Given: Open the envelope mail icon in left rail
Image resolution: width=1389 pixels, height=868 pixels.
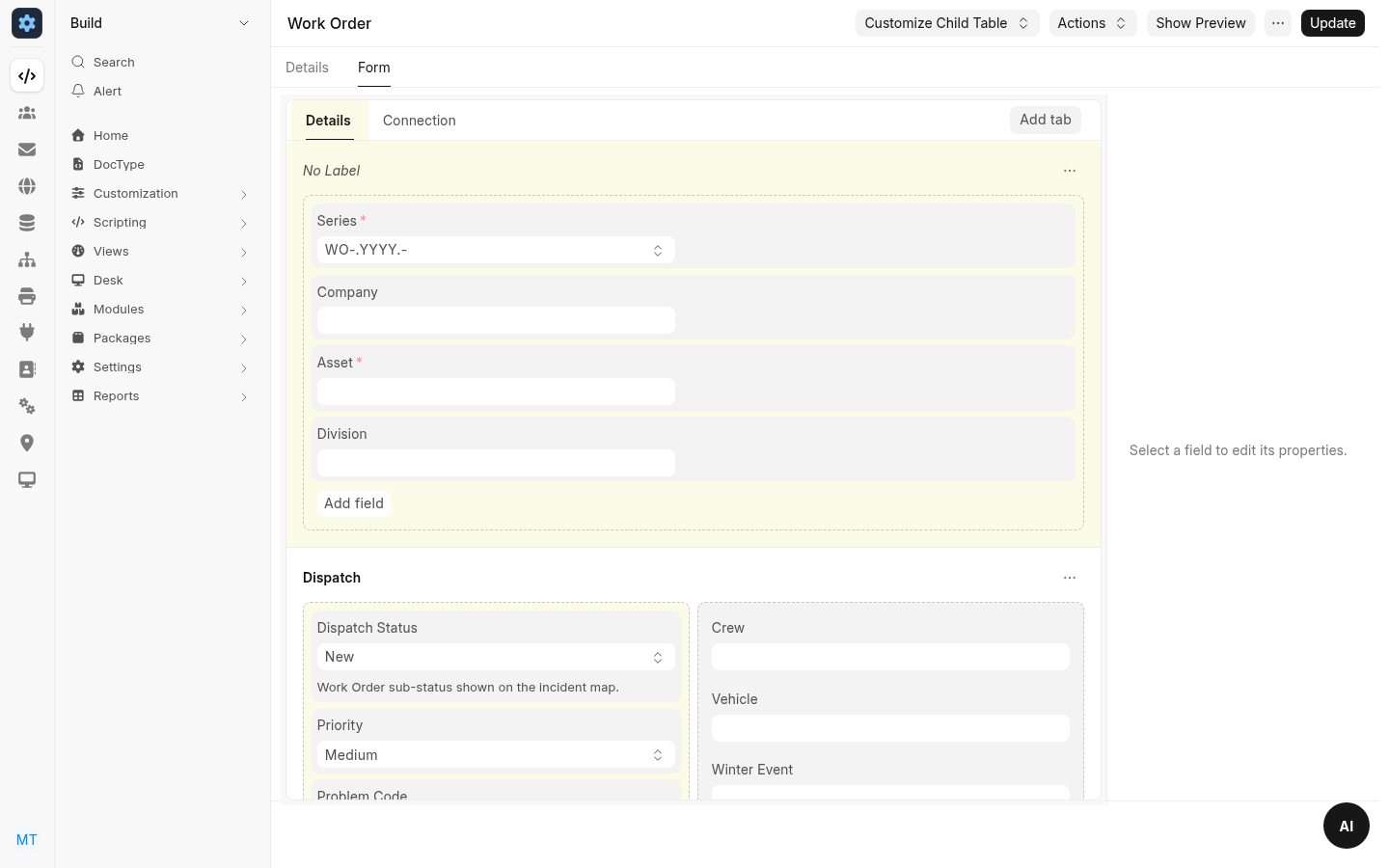Looking at the screenshot, I should click(27, 149).
